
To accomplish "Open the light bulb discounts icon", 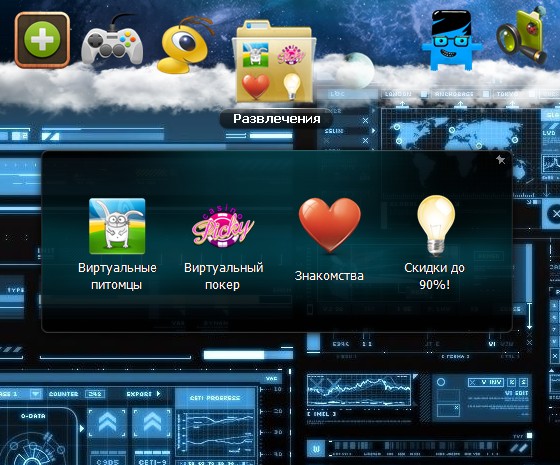I will 436,225.
